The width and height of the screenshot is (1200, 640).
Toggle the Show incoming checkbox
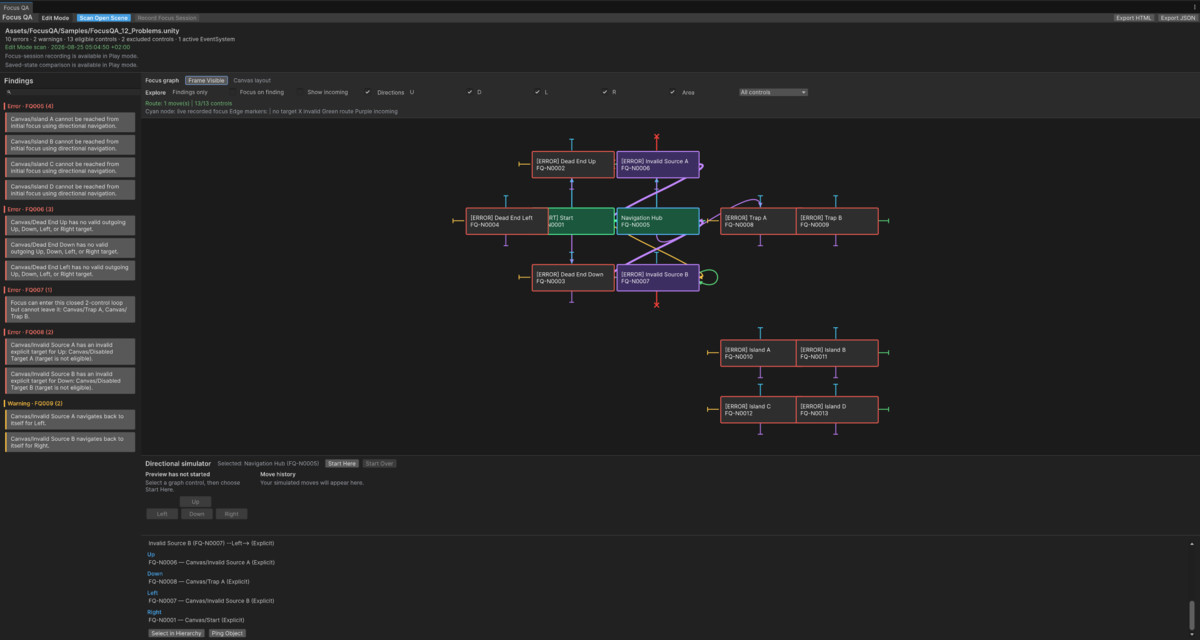[368, 92]
